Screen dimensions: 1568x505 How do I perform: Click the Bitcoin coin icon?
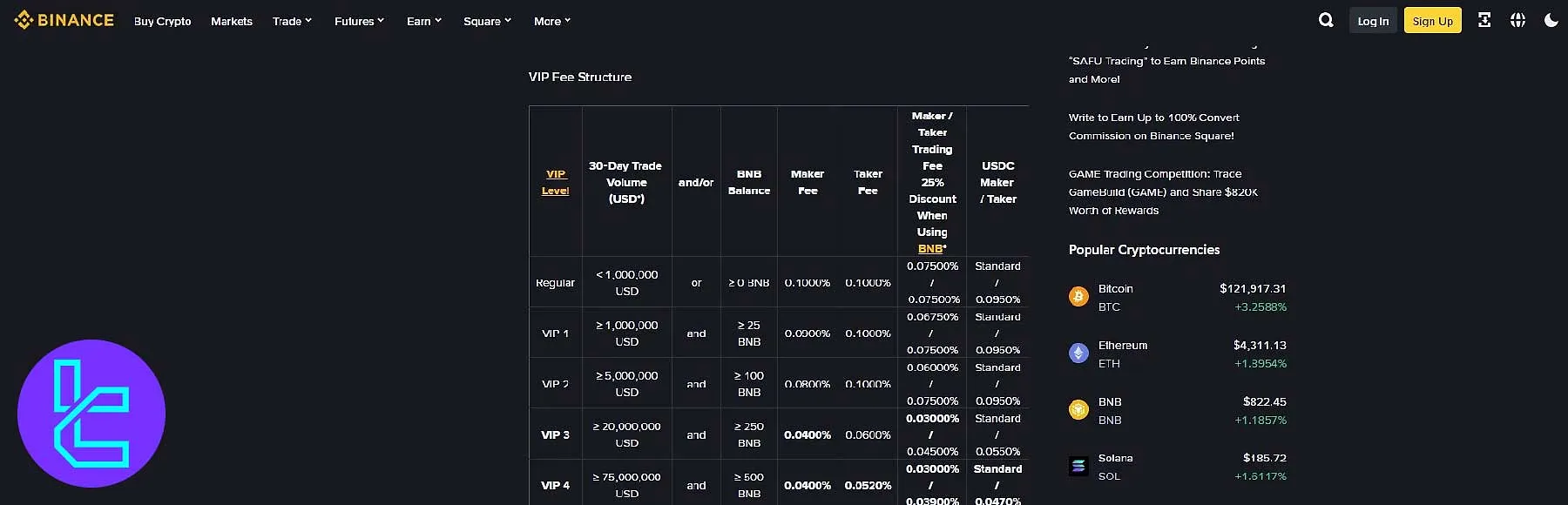pyautogui.click(x=1078, y=297)
